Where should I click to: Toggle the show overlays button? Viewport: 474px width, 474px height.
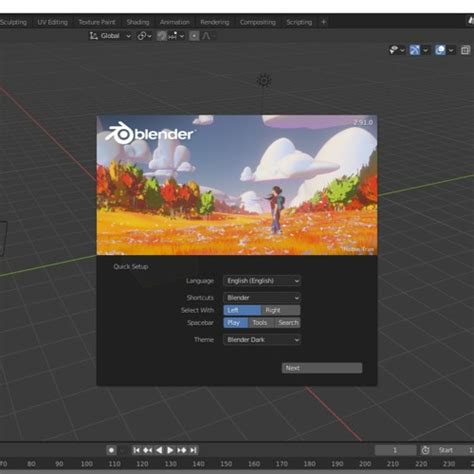coord(440,50)
